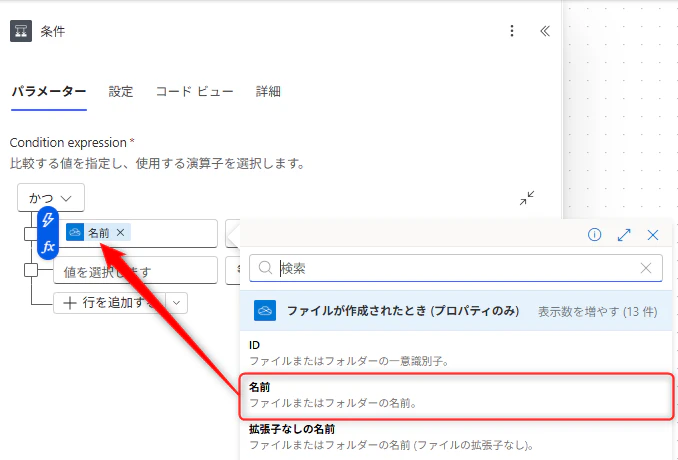Viewport: 678px width, 460px height.
Task: Open the three-dot more options menu
Action: (x=512, y=31)
